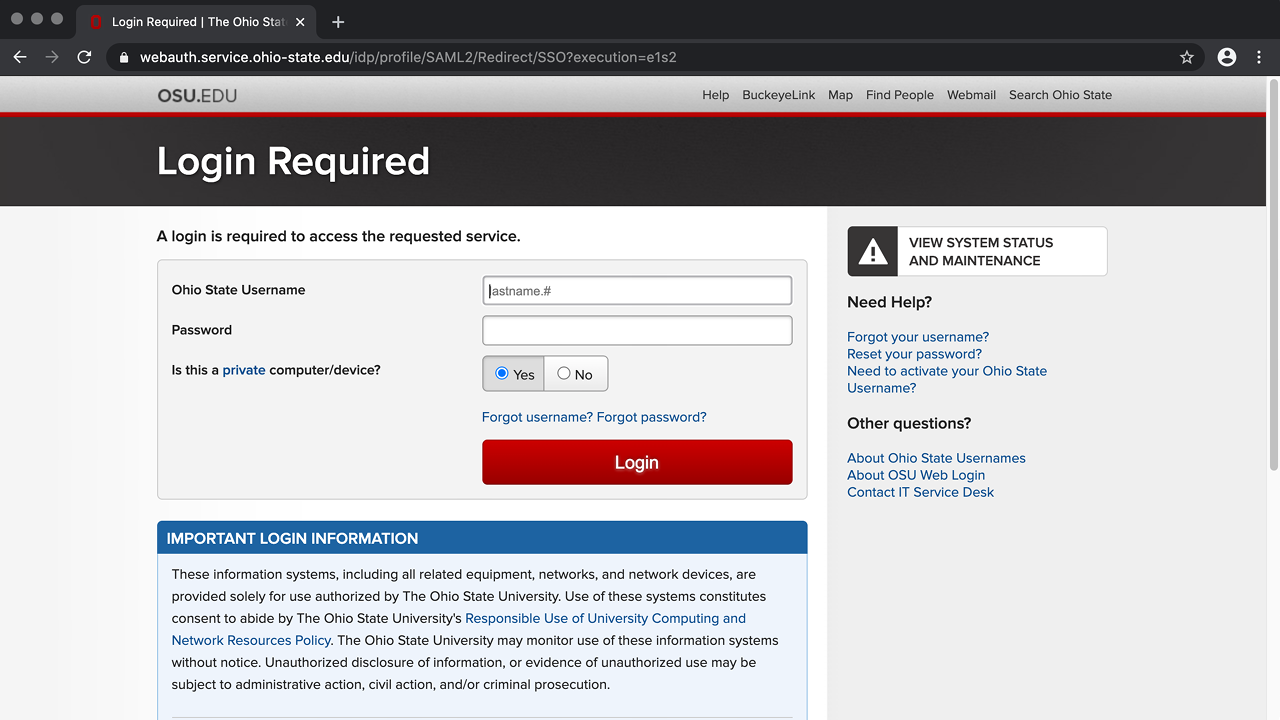Viewport: 1280px width, 720px height.
Task: Open Responsible Use of University Computing link
Action: pyautogui.click(x=605, y=618)
